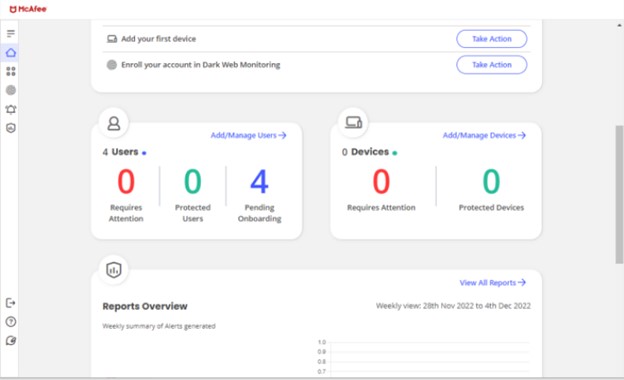Click the laptop icon beside Add your first device

112,39
